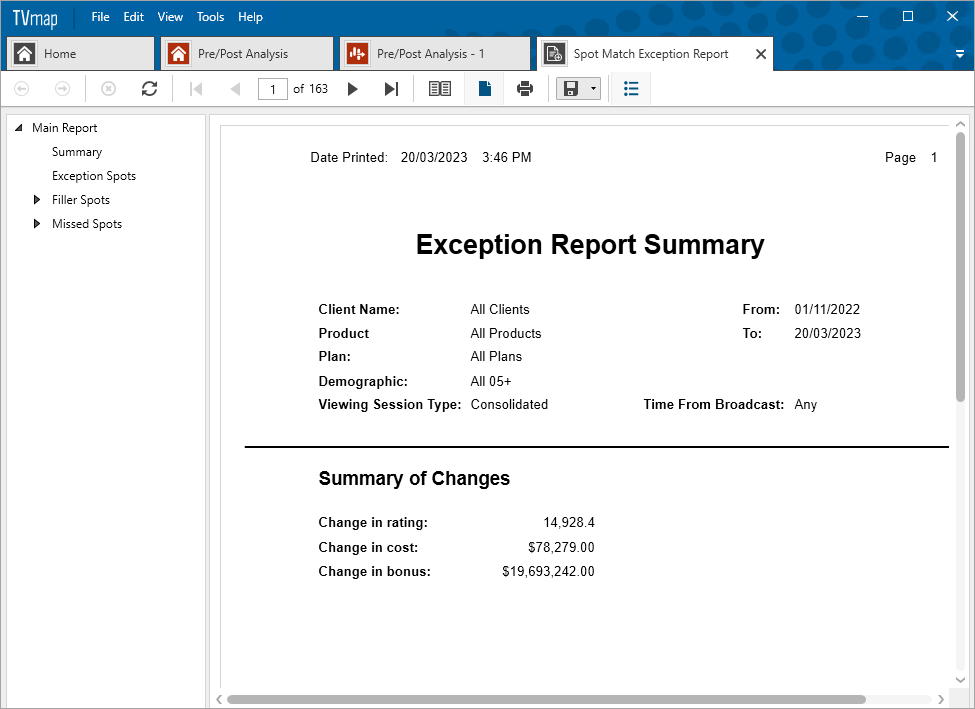Open the File menu
The image size is (975, 709).
pyautogui.click(x=100, y=17)
